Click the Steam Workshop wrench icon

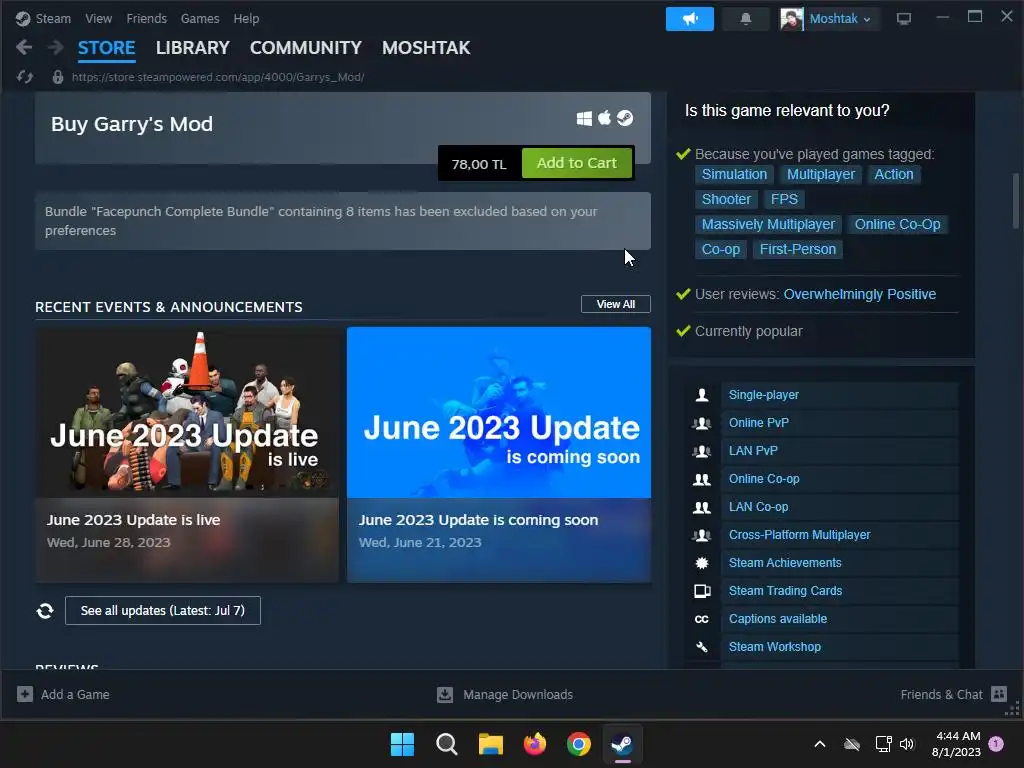click(x=702, y=647)
